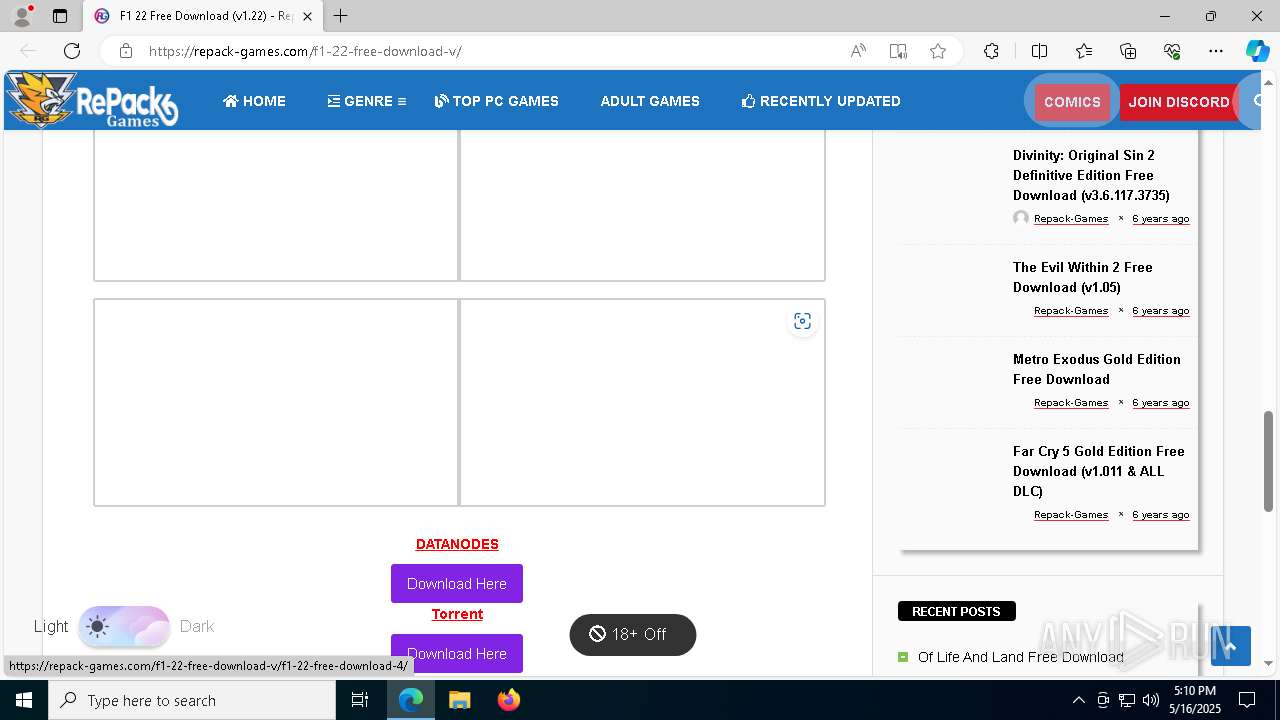Click JOIN DISCORD button
This screenshot has width=1280, height=720.
tap(1179, 102)
